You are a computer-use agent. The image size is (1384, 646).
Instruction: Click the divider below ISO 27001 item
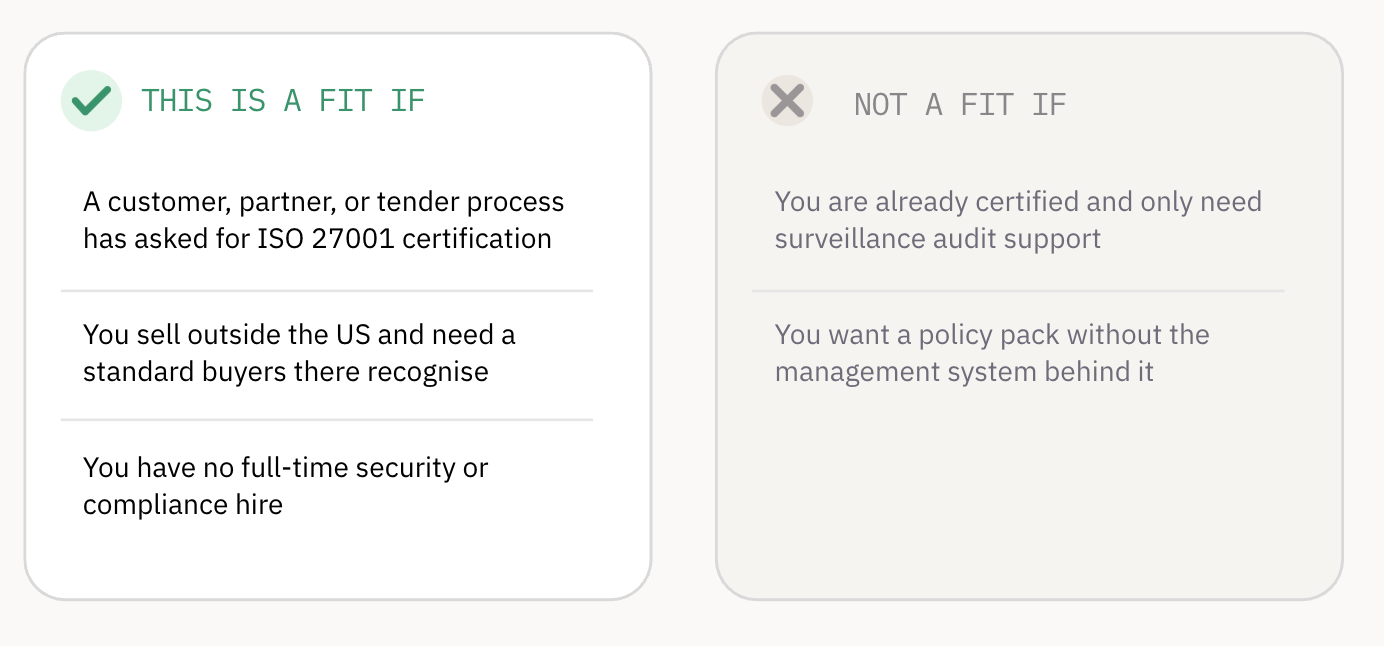(327, 291)
